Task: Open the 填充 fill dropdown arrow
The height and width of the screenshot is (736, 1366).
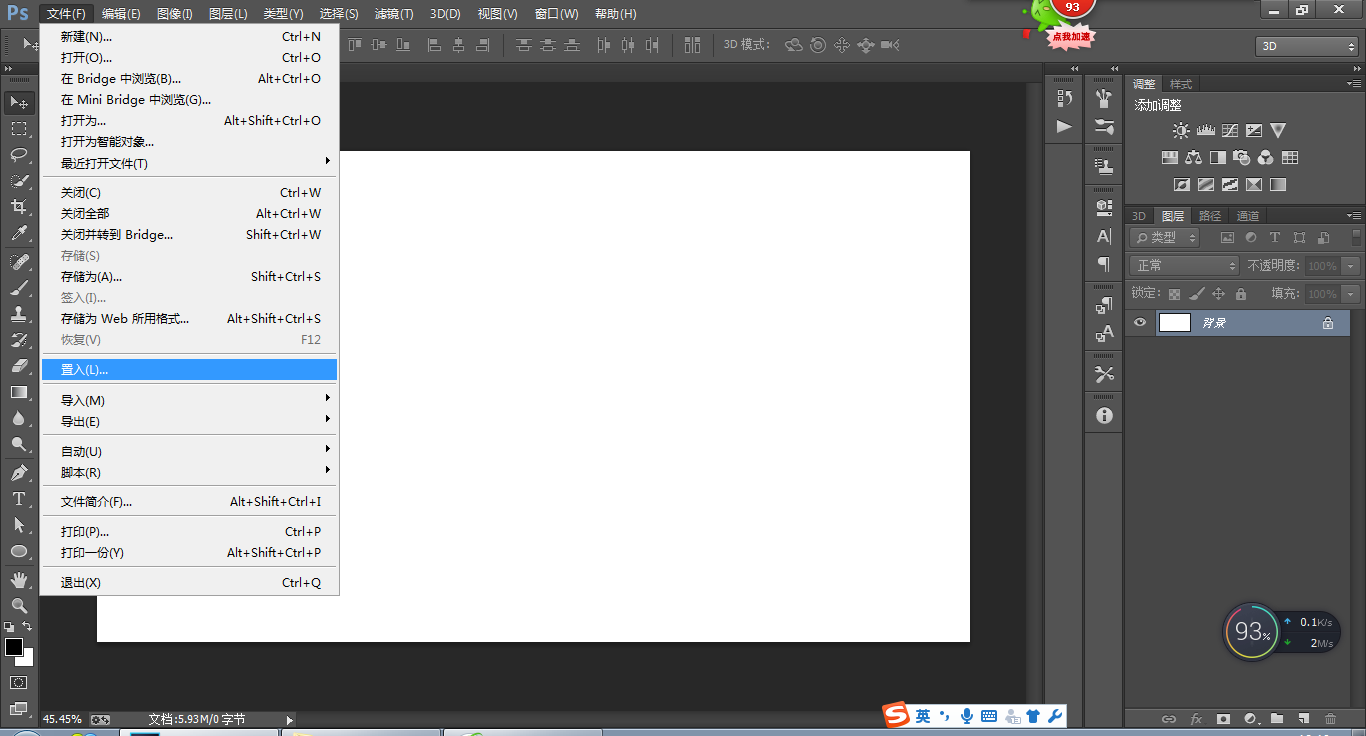Action: tap(1351, 294)
